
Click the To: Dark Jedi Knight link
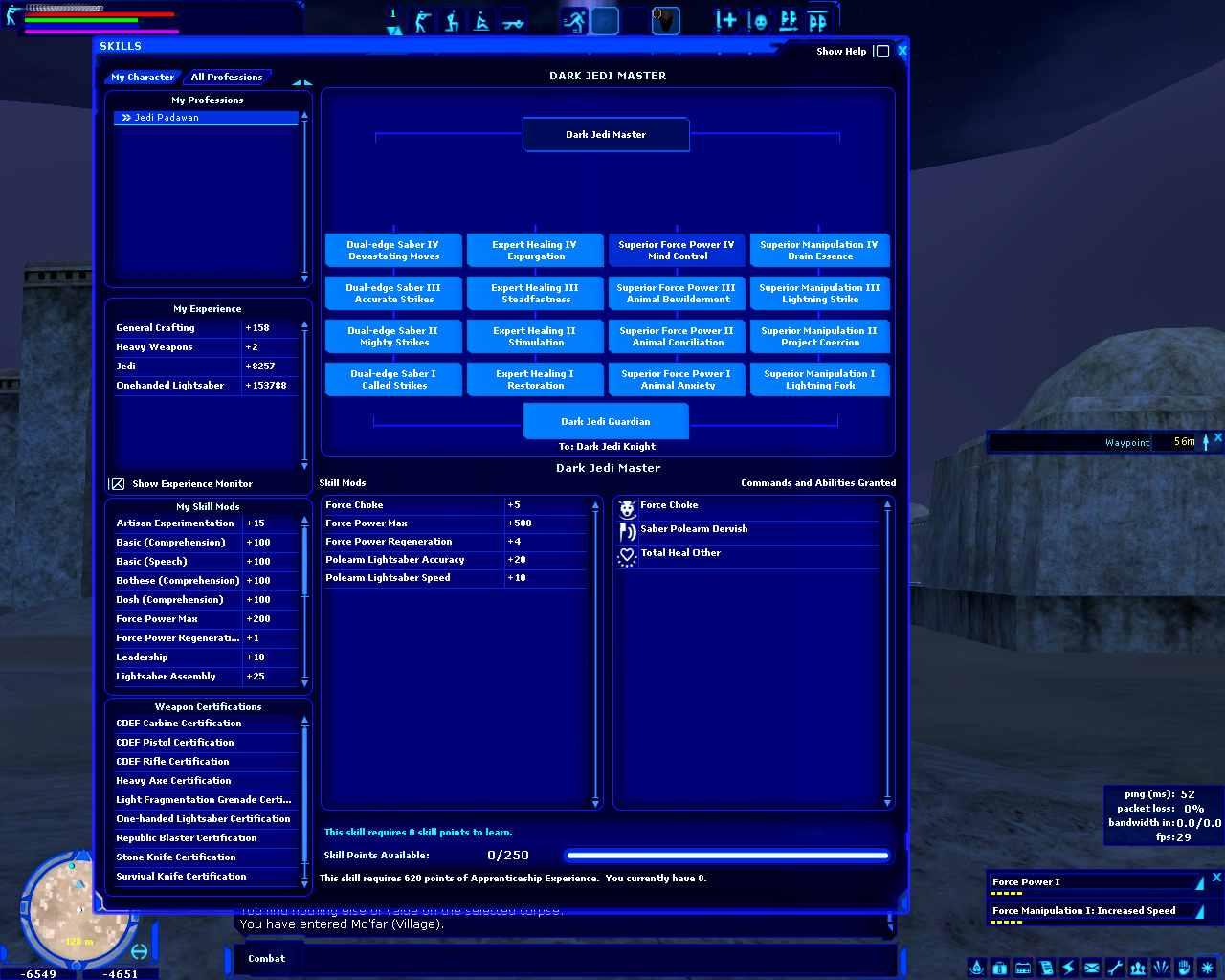607,447
